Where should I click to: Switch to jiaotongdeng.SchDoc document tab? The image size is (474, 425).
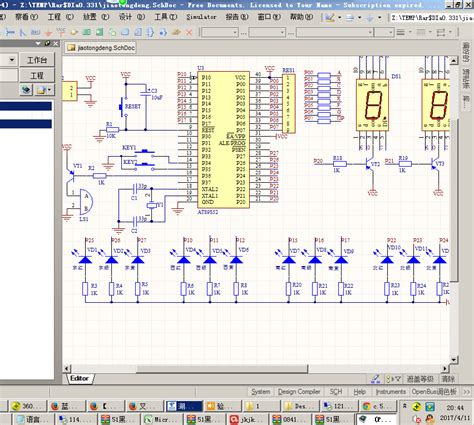click(101, 48)
